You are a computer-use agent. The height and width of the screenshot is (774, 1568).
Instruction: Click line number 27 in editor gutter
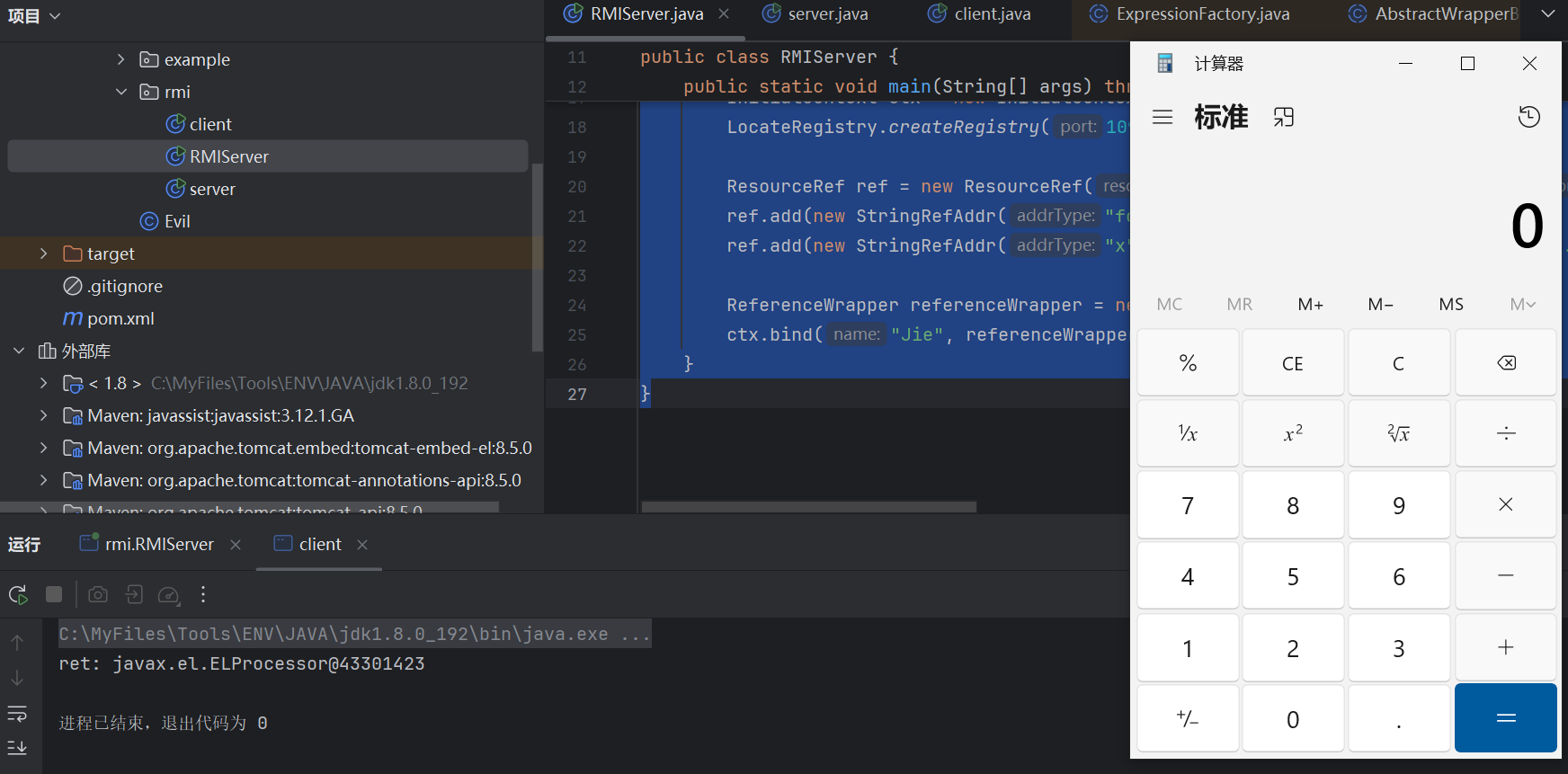click(576, 394)
